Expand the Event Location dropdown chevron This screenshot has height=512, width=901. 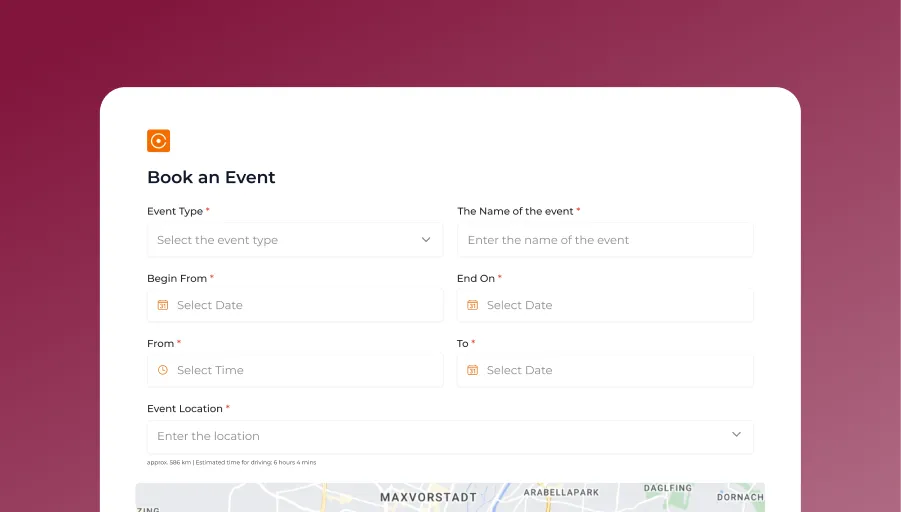click(x=736, y=435)
